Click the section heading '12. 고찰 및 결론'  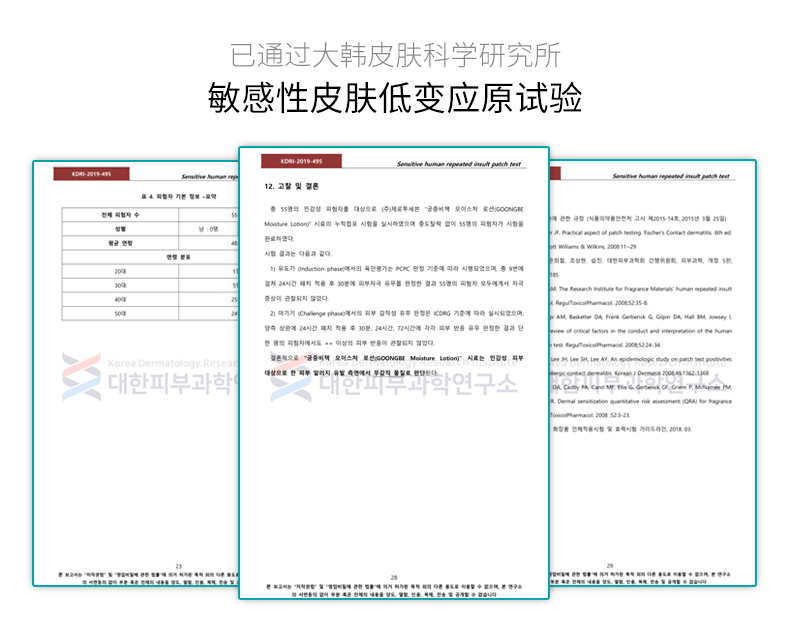point(291,186)
